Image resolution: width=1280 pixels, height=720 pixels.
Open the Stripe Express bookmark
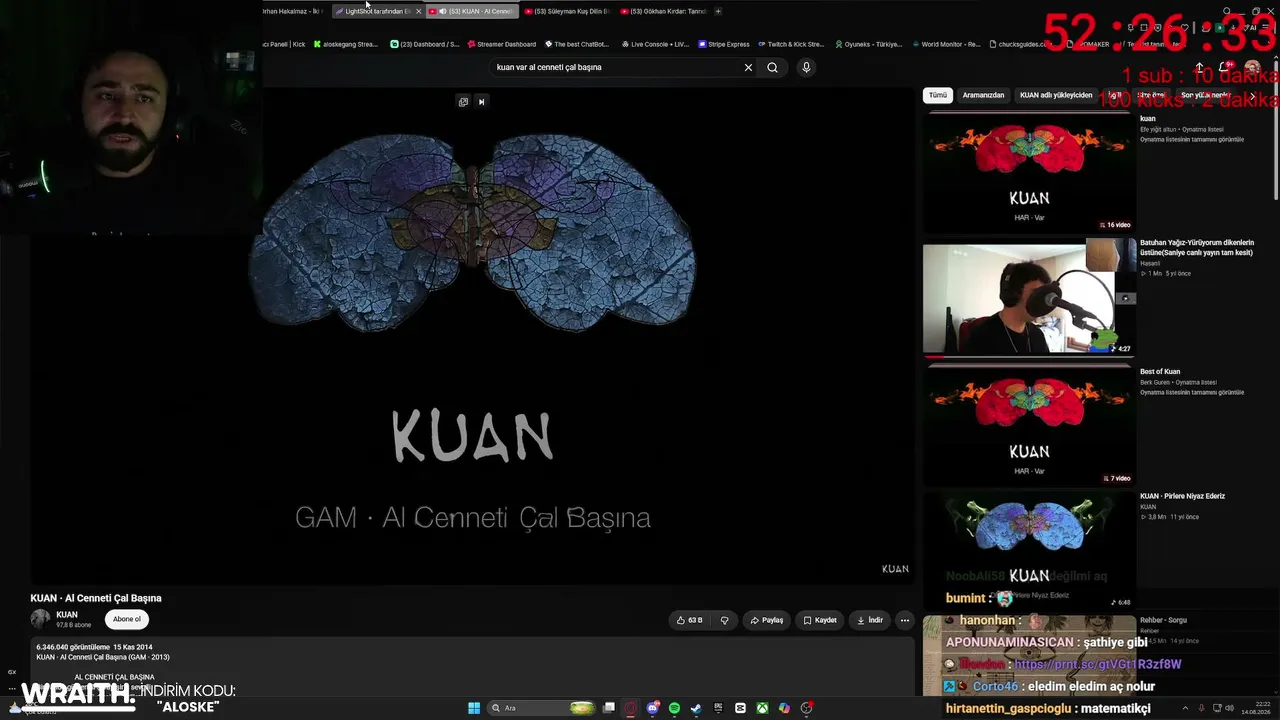pyautogui.click(x=724, y=44)
